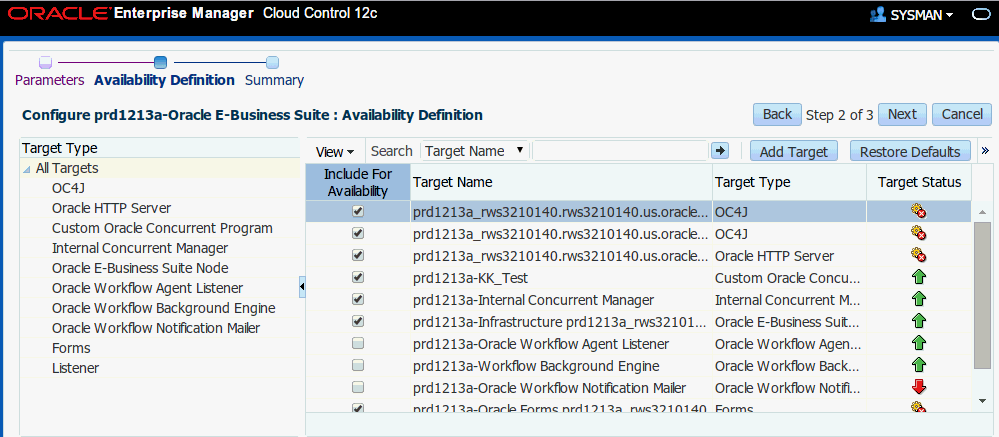Select Availability Definition step label
Viewport: 999px width, 437px height.
pos(164,80)
